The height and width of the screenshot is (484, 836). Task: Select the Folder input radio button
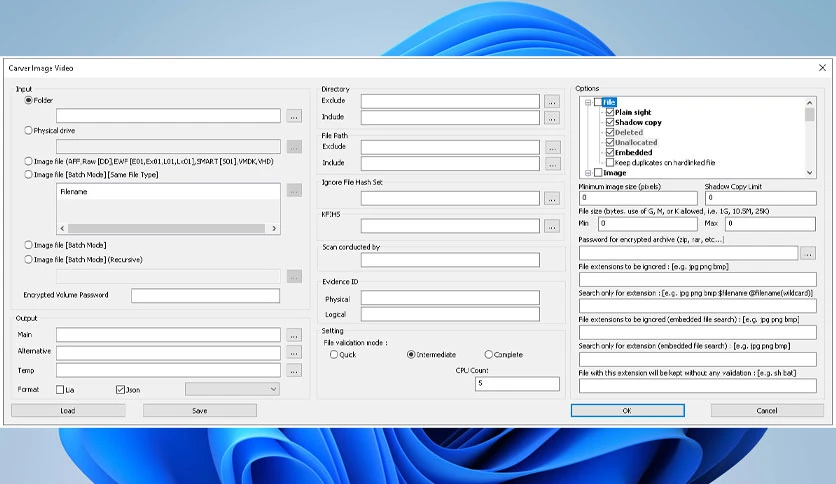[28, 100]
